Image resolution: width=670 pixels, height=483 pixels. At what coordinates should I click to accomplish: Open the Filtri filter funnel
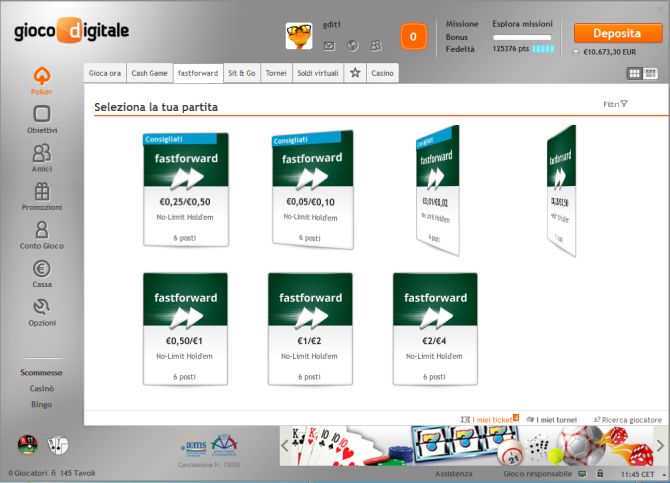[x=615, y=104]
